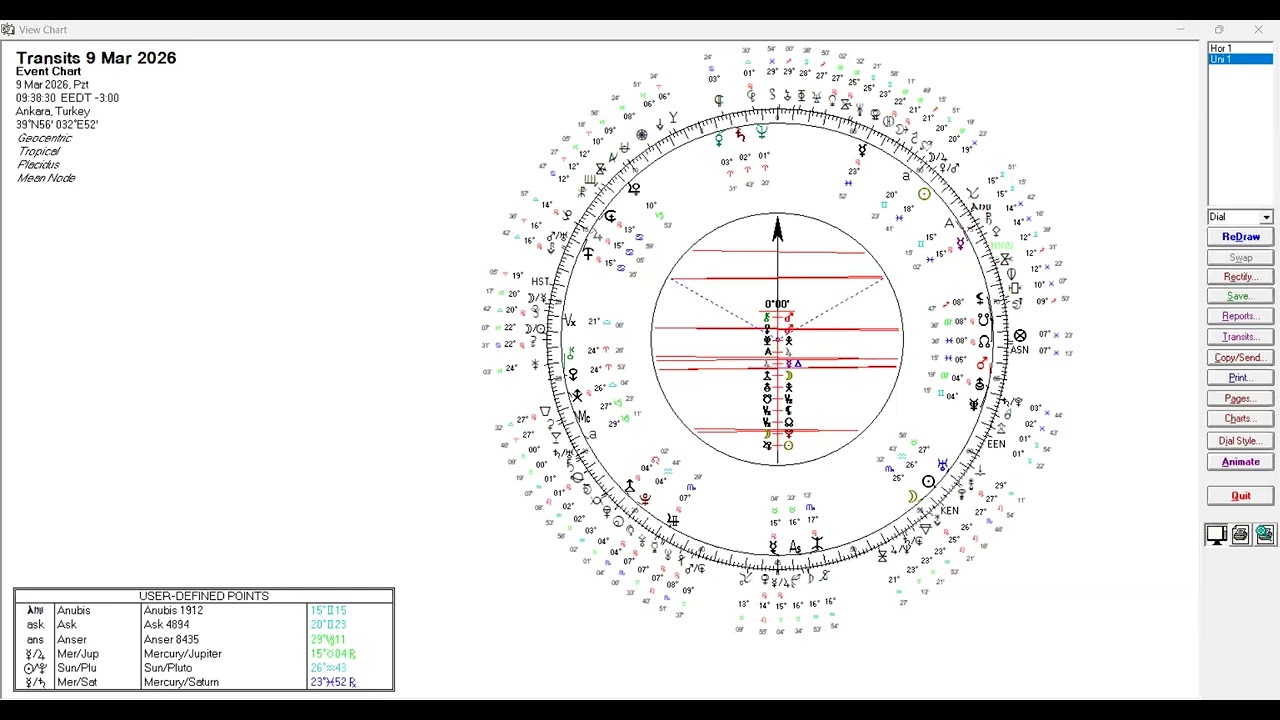Click the crossed-circle glyph above ASN
Viewport: 1280px width, 720px height.
(x=1019, y=336)
